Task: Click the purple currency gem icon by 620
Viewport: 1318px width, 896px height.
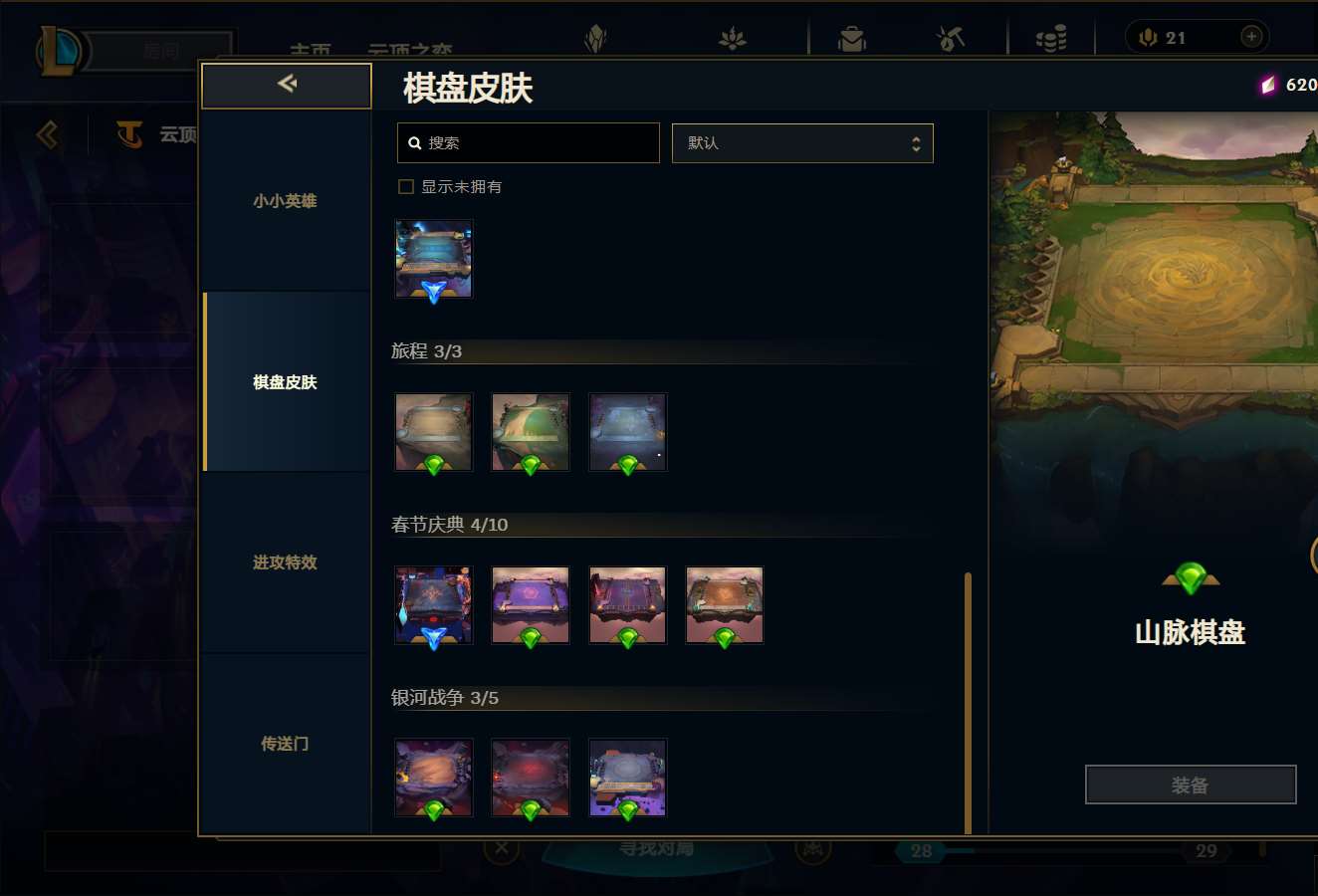Action: click(1268, 86)
